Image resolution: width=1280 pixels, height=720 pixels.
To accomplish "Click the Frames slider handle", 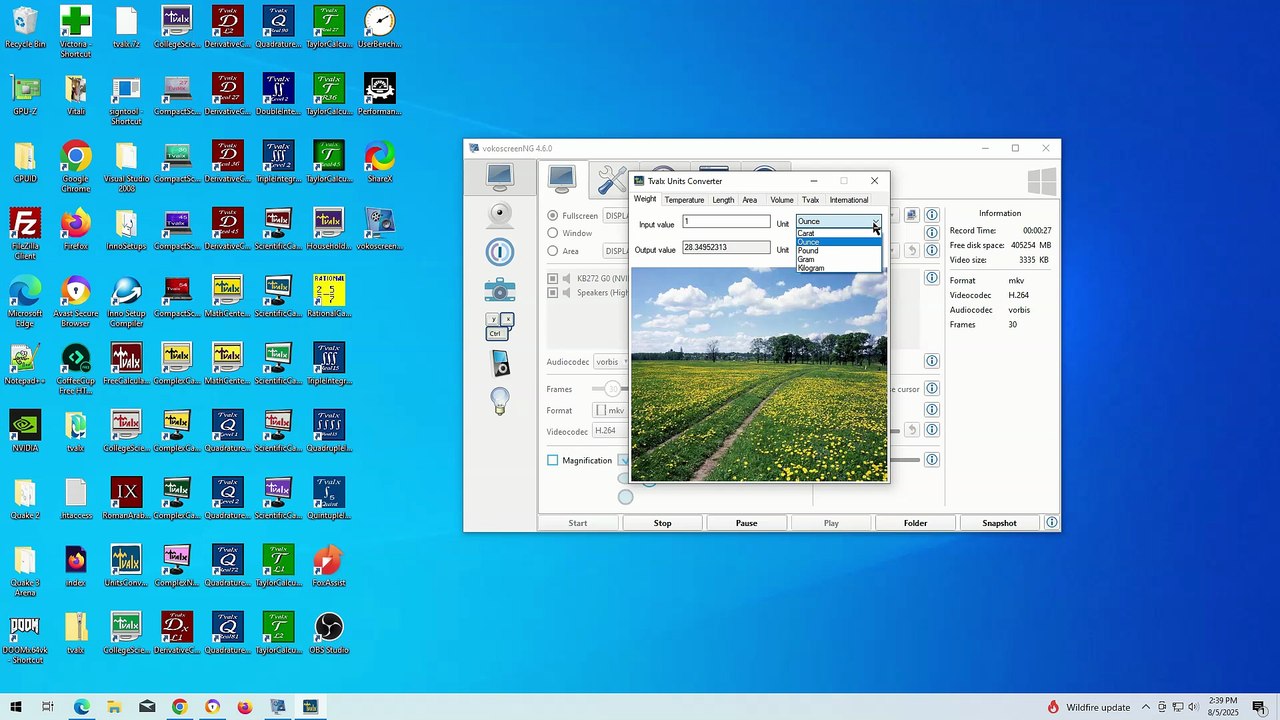I will click(613, 389).
